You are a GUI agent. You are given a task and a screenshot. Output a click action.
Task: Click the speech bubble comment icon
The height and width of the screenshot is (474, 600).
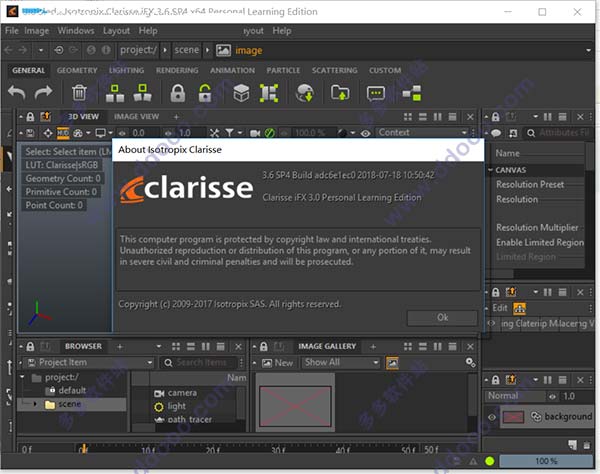(375, 93)
